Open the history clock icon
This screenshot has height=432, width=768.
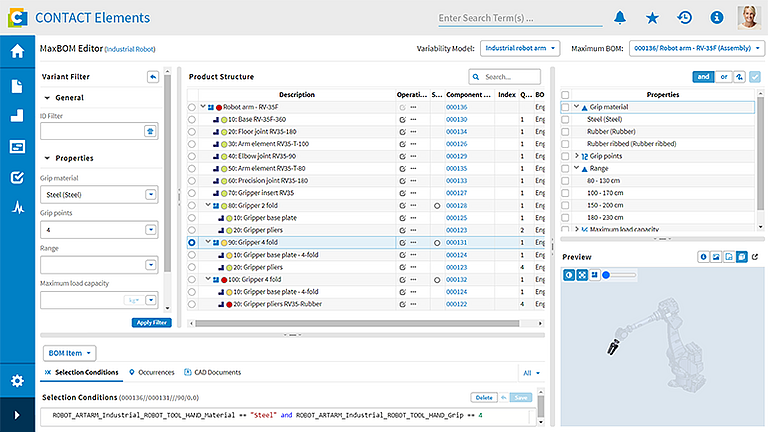(x=684, y=18)
